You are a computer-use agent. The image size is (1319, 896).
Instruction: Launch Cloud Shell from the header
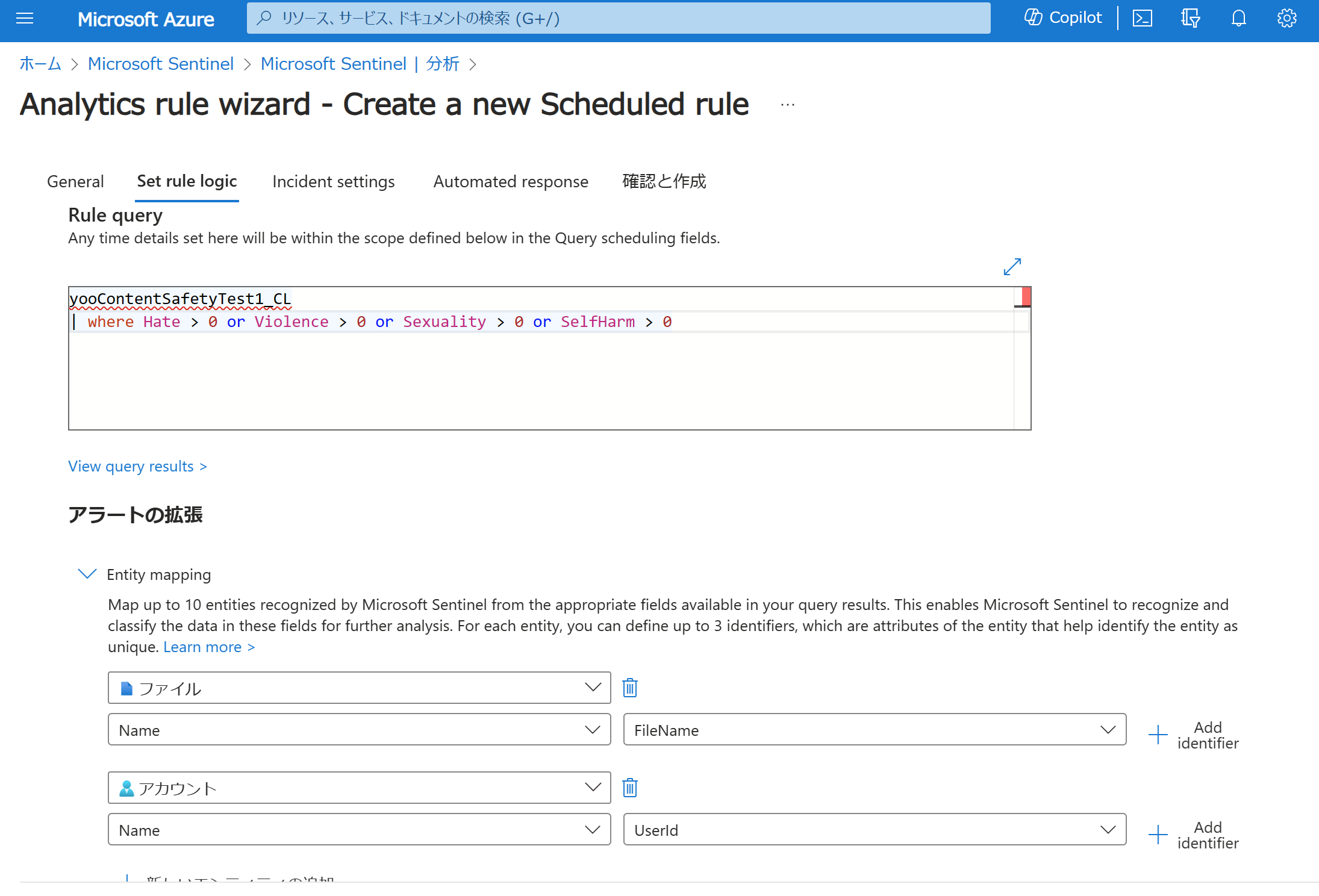[1143, 18]
